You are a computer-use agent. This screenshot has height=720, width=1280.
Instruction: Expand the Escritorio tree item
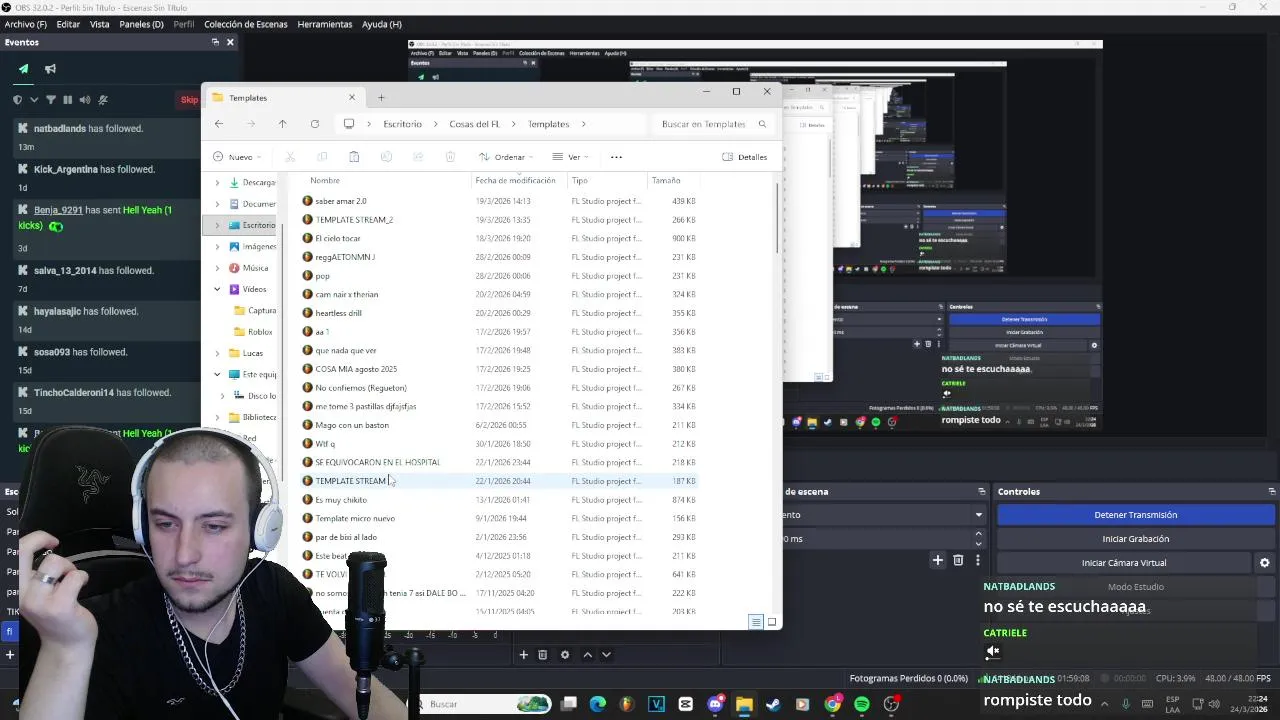click(217, 225)
